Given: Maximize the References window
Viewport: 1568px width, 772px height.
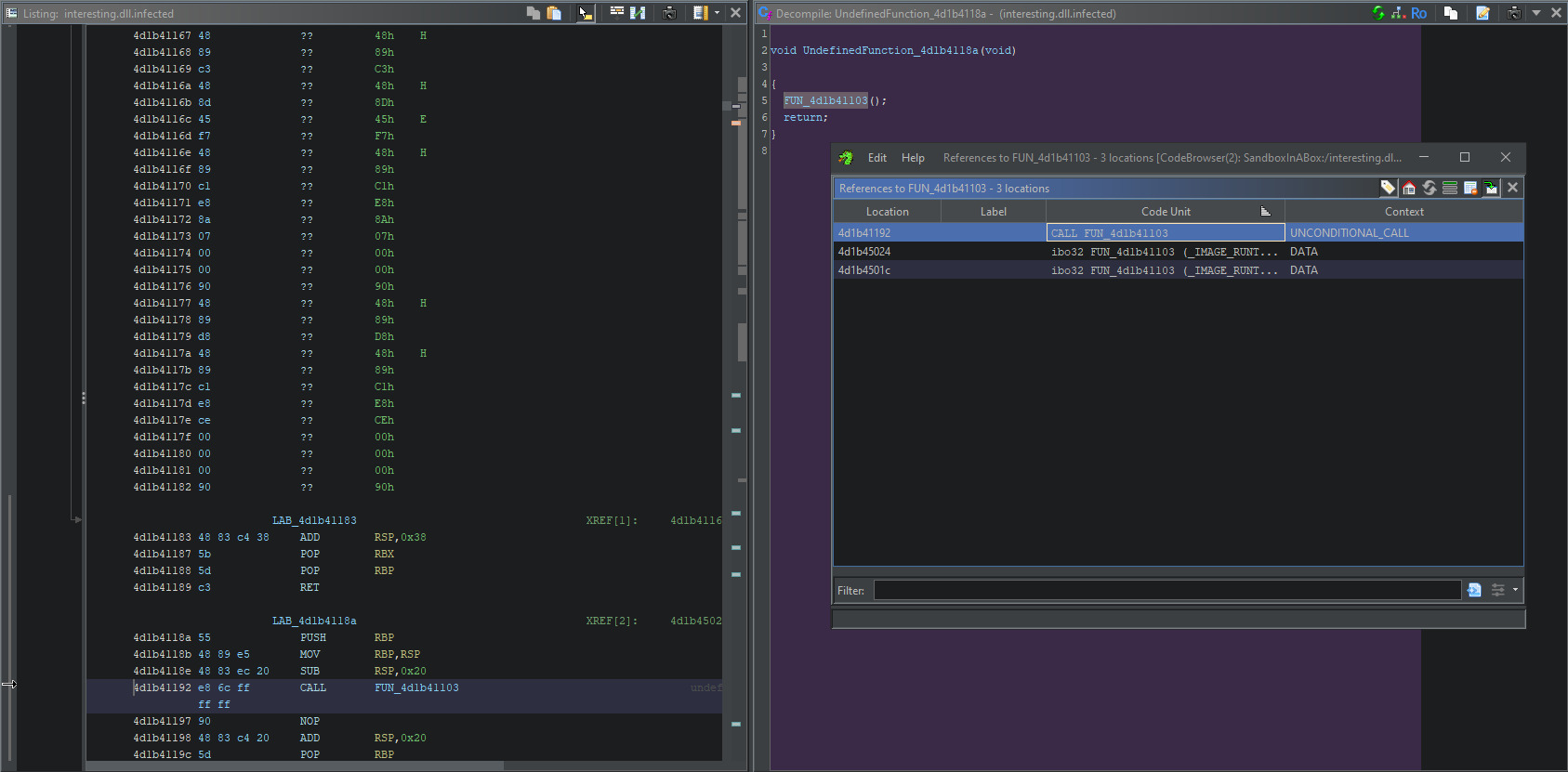Looking at the screenshot, I should [x=1465, y=157].
